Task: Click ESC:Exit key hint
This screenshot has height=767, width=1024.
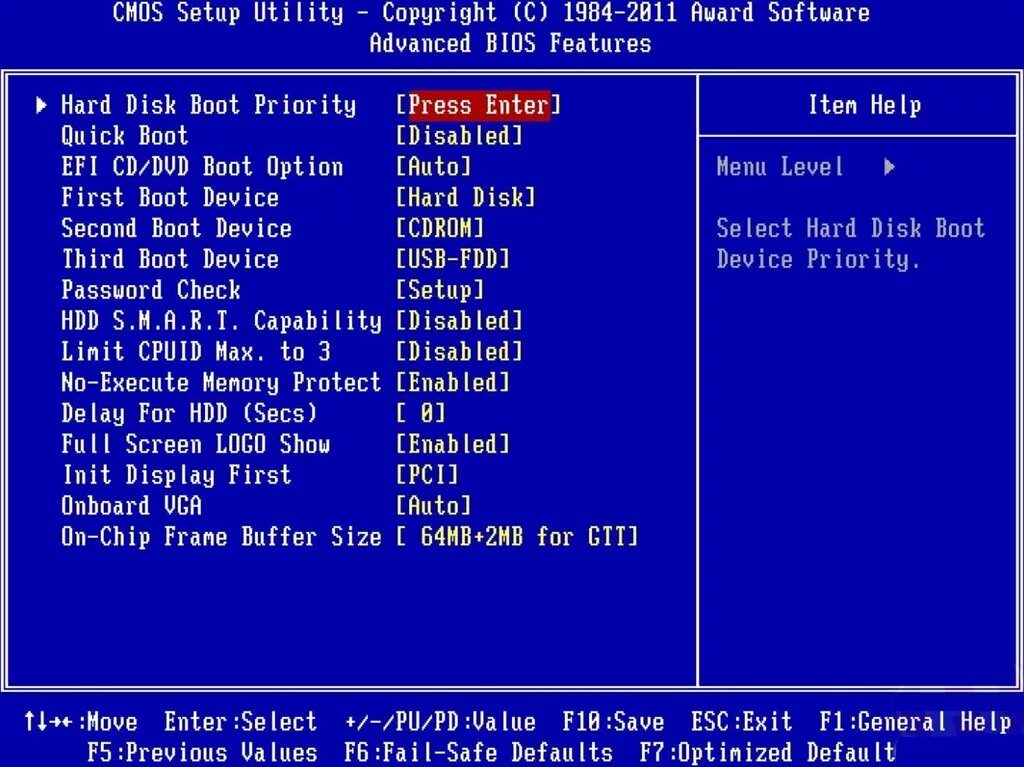Action: [741, 722]
